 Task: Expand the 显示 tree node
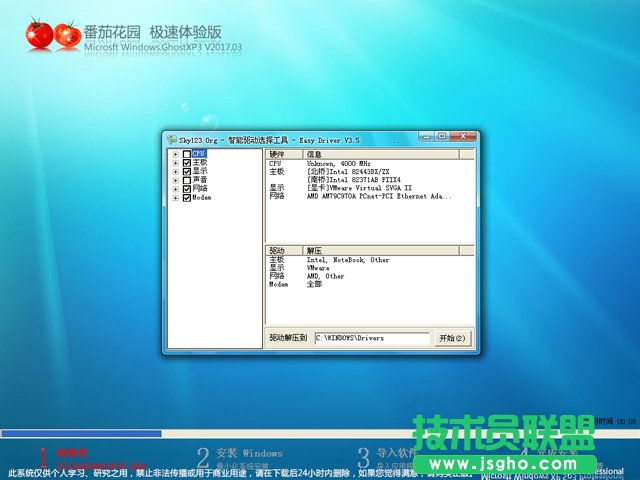pos(176,171)
